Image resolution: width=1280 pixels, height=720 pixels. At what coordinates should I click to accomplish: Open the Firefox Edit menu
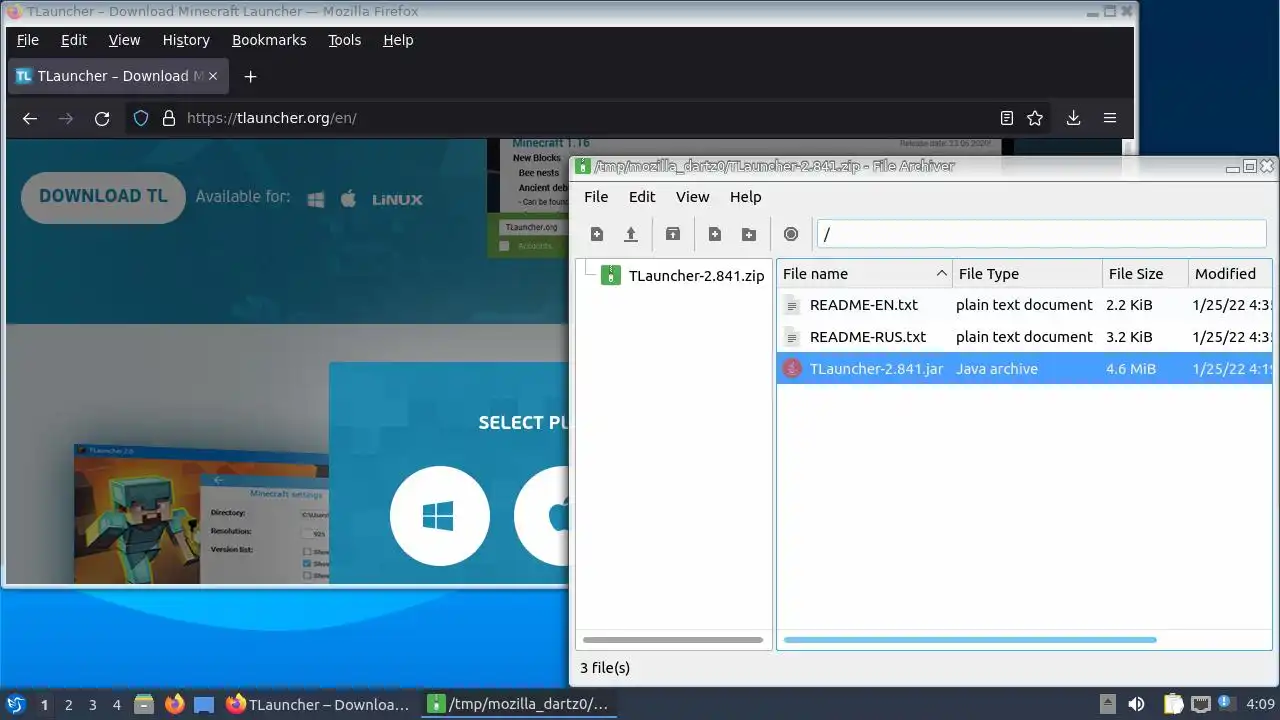click(74, 40)
